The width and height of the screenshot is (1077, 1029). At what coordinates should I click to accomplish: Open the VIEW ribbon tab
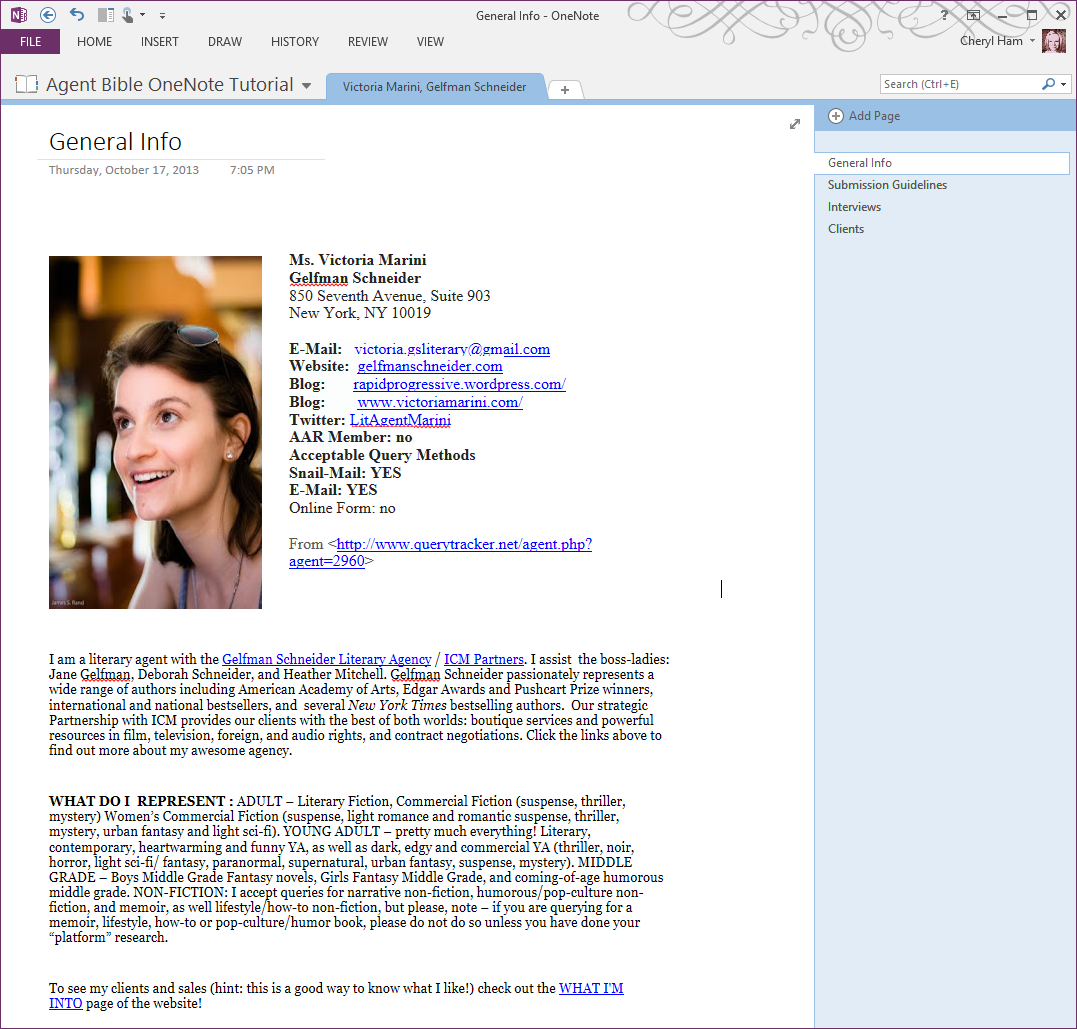pyautogui.click(x=430, y=42)
